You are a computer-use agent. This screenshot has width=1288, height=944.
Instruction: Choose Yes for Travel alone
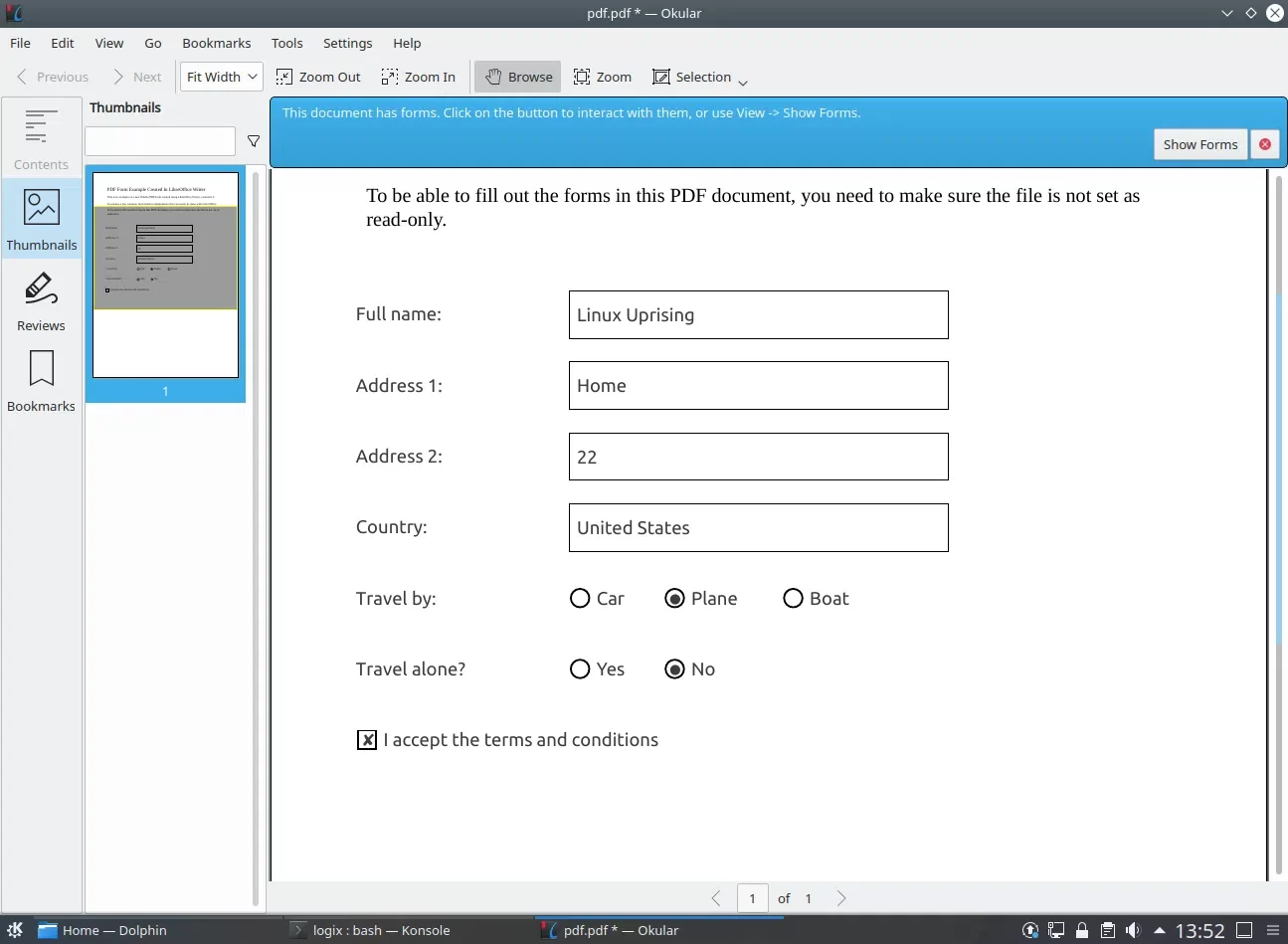coord(580,668)
